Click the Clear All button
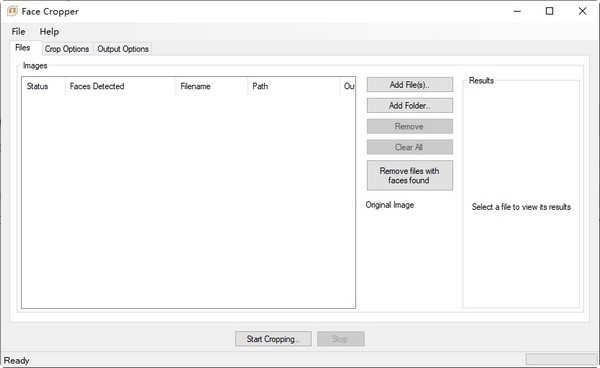 [409, 147]
